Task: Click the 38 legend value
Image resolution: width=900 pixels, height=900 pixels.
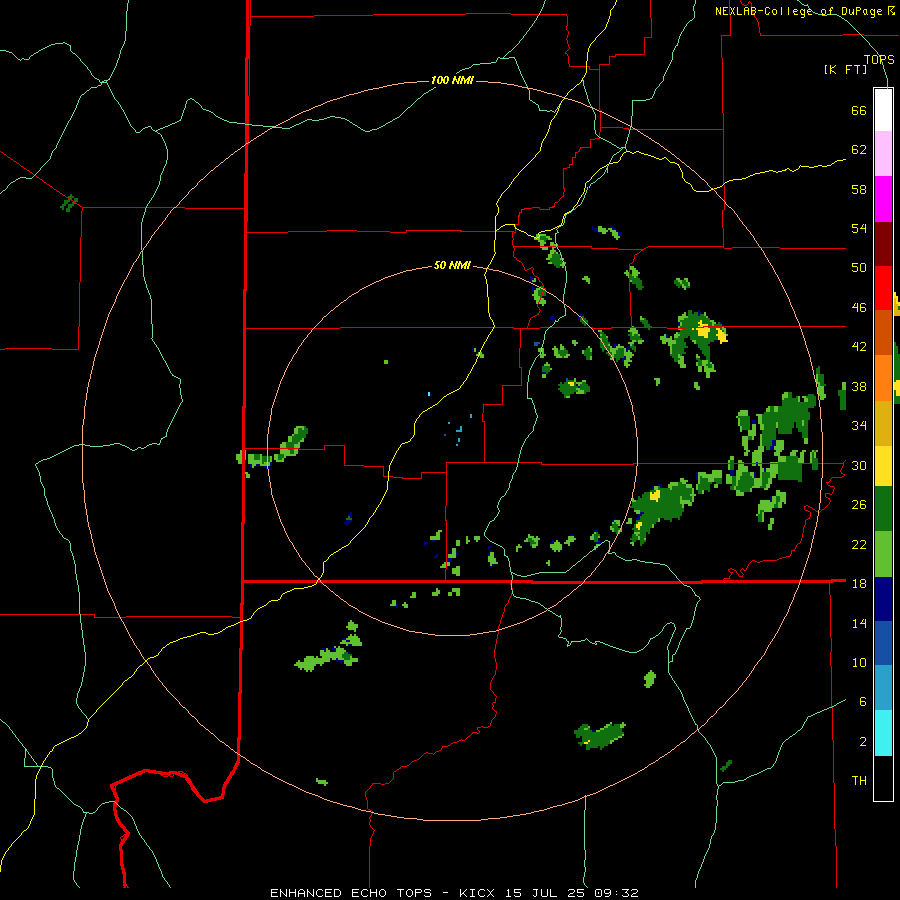Action: [x=859, y=386]
